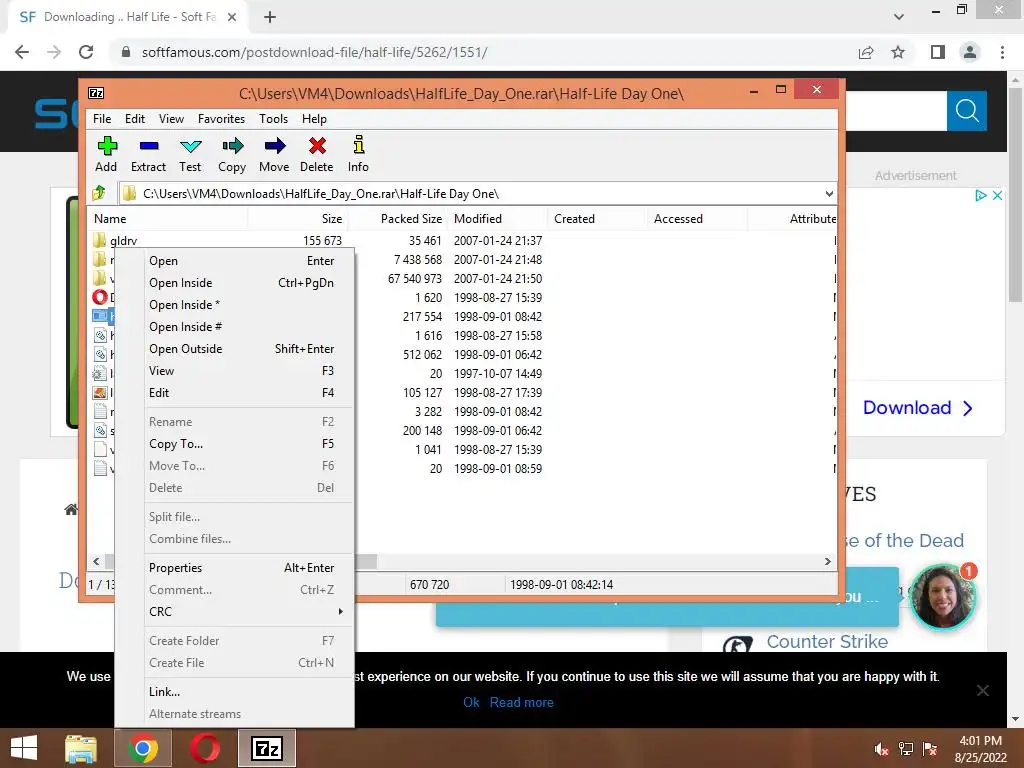Open the Help menu
The width and height of the screenshot is (1024, 768).
click(314, 119)
